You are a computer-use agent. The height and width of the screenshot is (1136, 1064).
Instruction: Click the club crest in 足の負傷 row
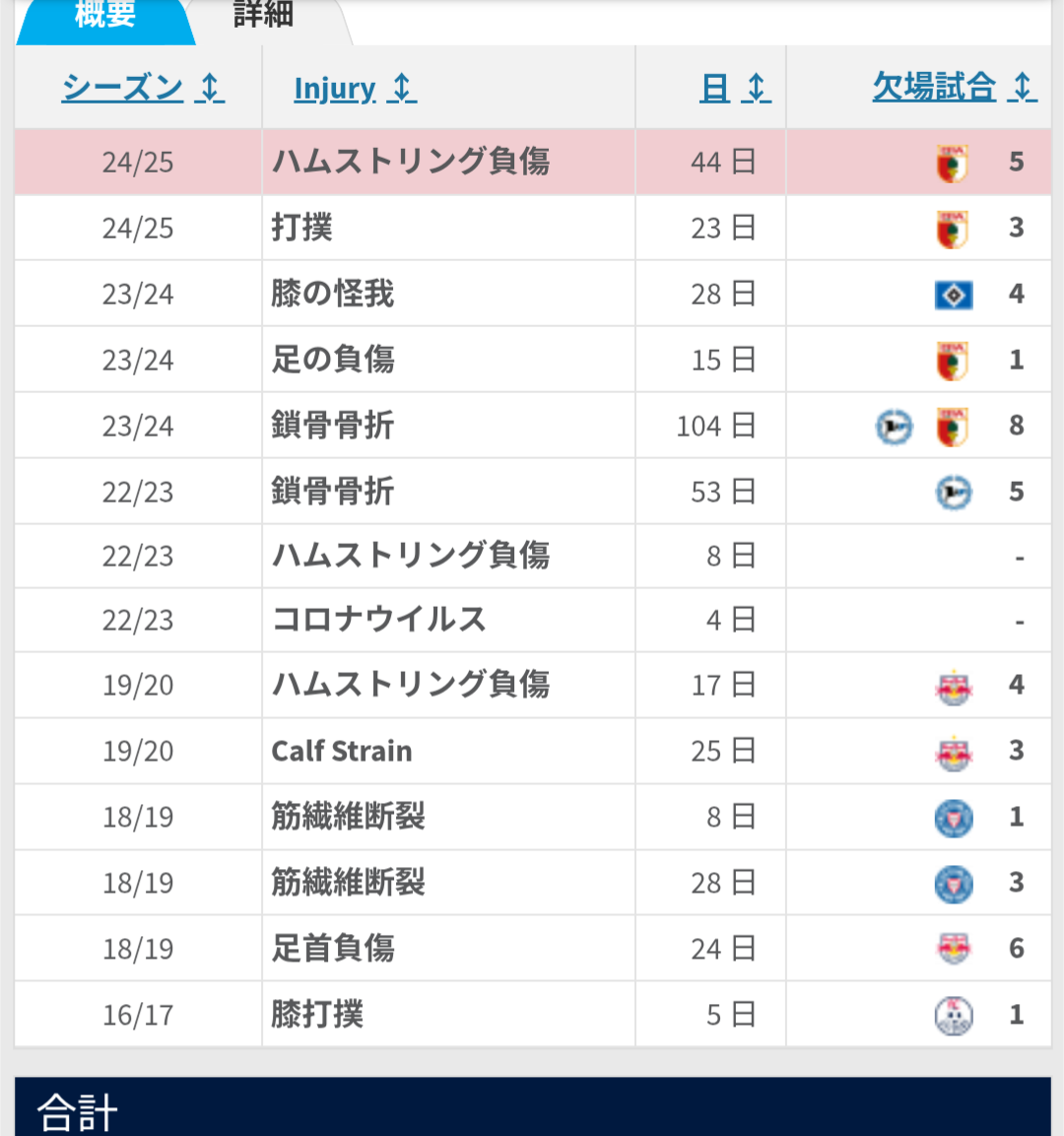pos(952,361)
